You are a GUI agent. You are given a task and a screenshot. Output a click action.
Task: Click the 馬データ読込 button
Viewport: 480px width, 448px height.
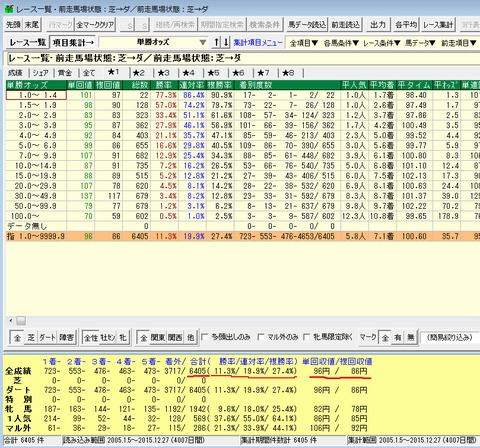click(307, 25)
